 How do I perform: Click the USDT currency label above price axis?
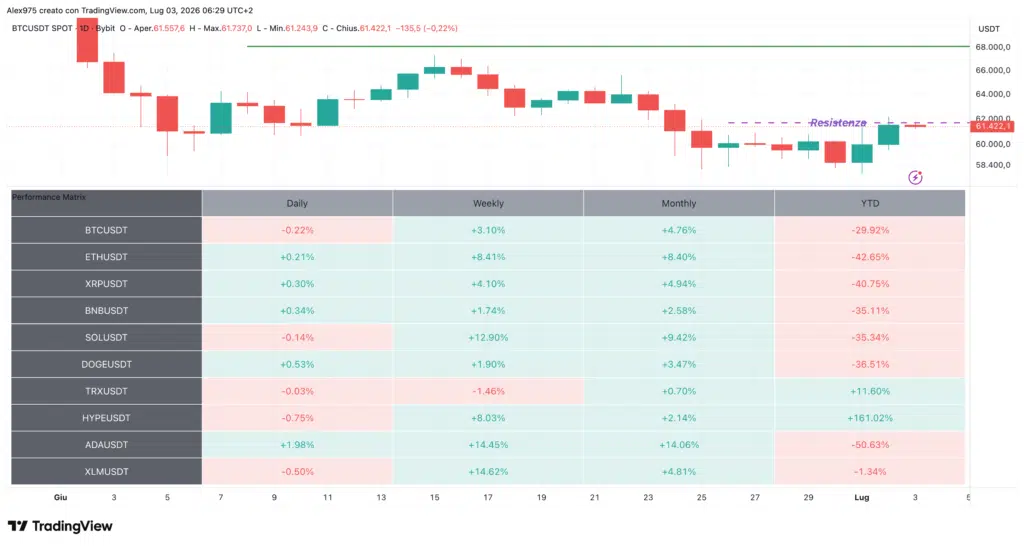(989, 29)
